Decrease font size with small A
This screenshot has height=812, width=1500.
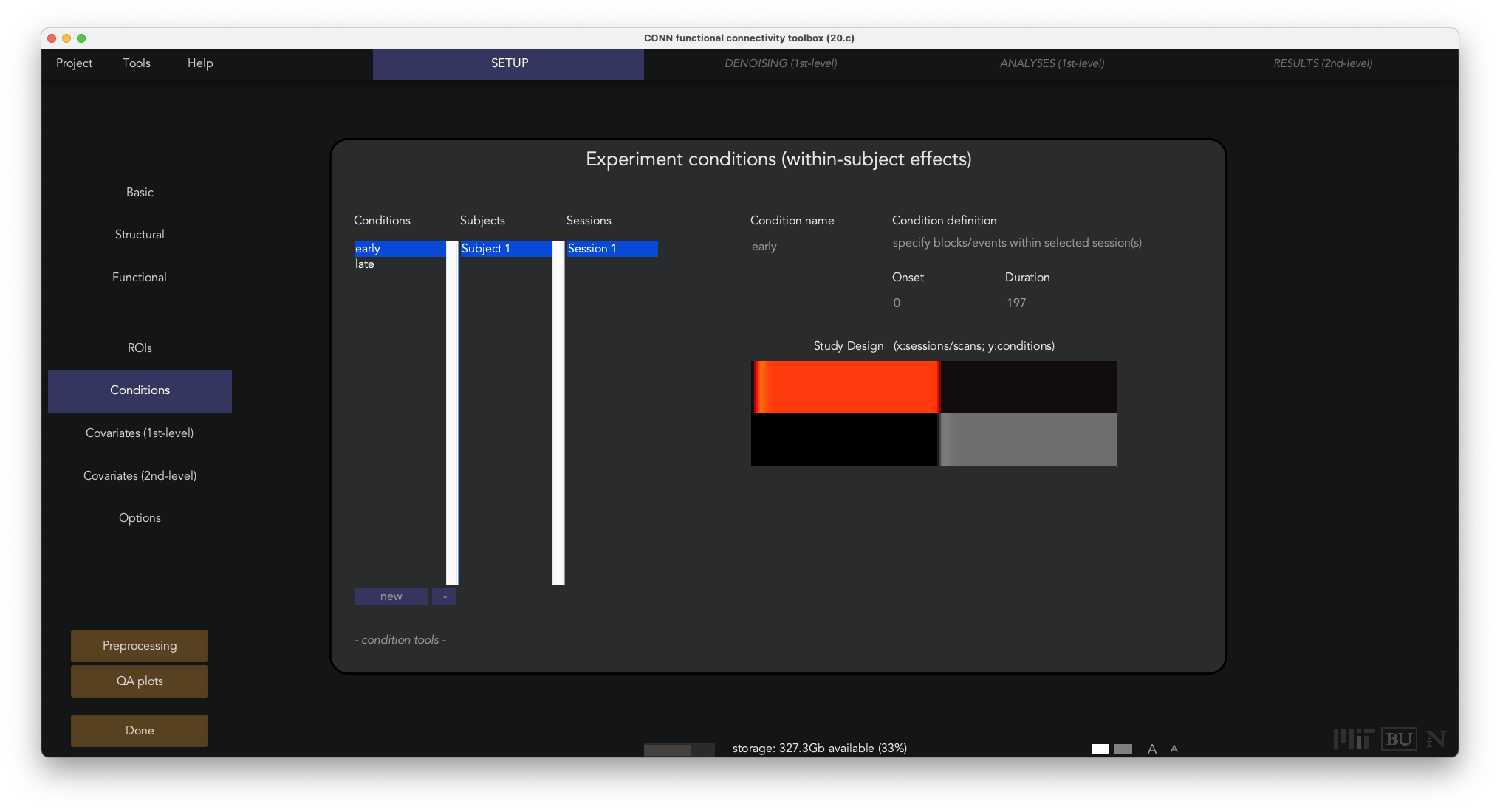coord(1174,749)
